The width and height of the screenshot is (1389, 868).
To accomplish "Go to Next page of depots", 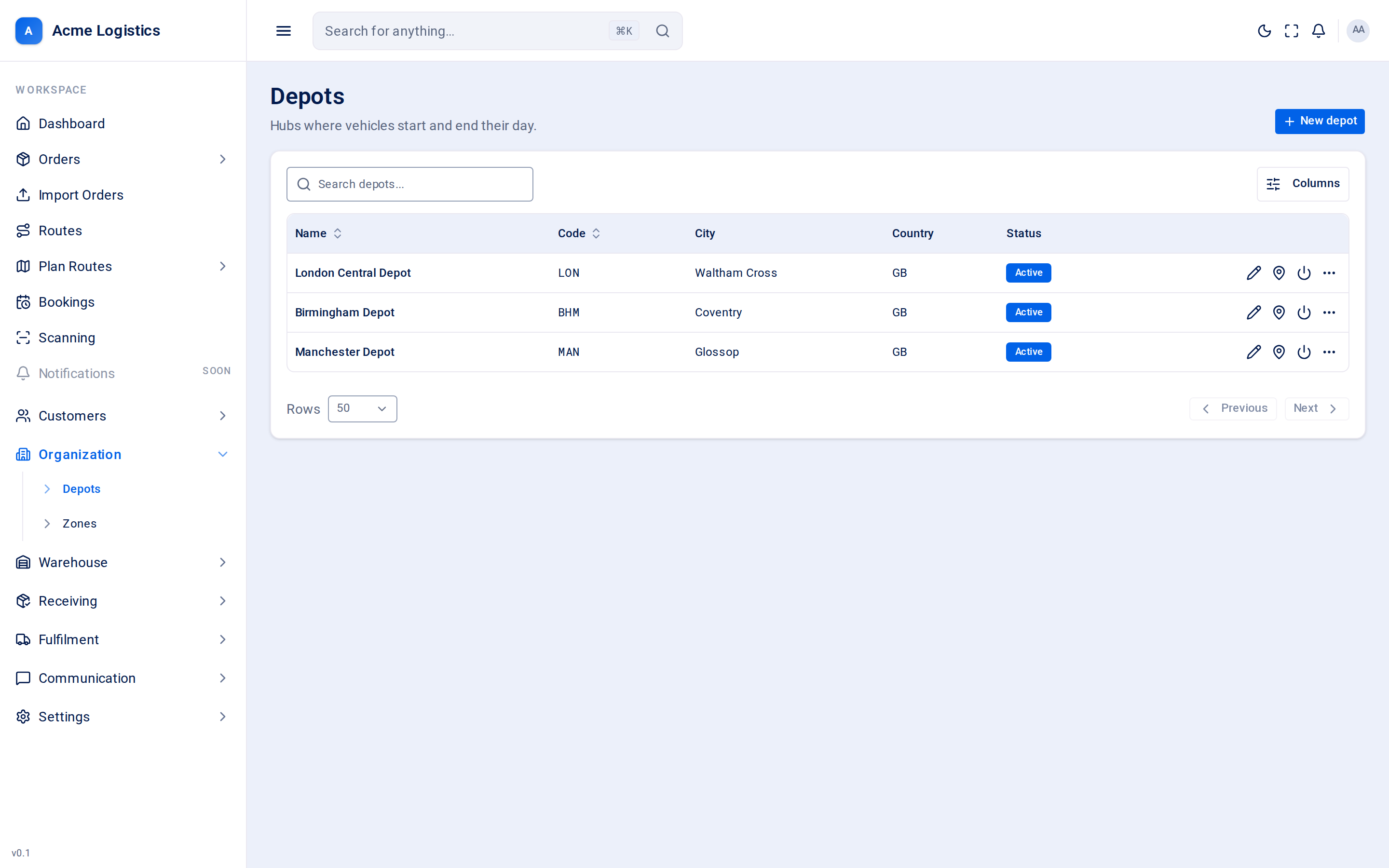I will coord(1316,408).
